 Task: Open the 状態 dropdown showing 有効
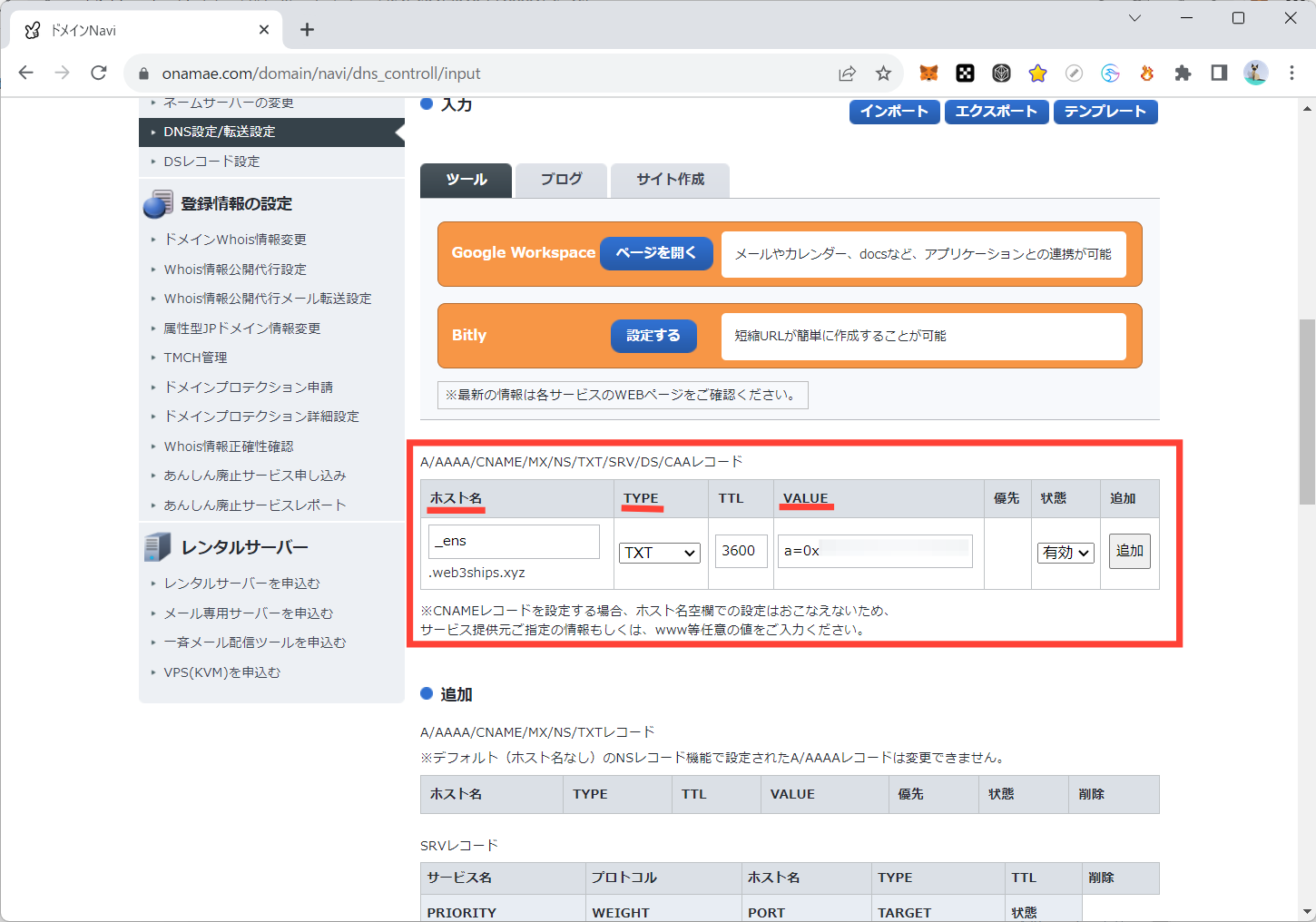1066,553
